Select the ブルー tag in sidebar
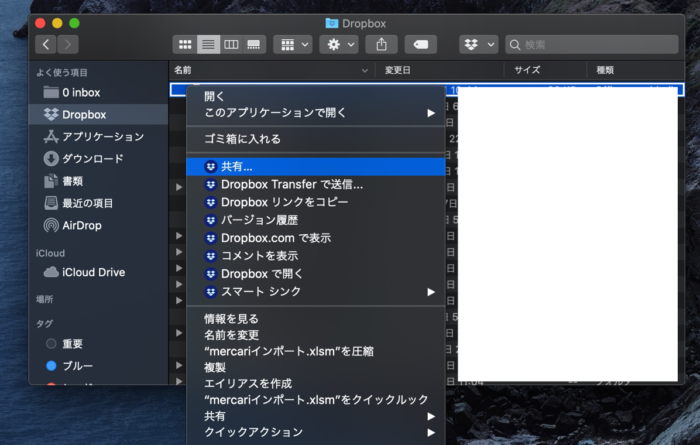 pyautogui.click(x=77, y=366)
